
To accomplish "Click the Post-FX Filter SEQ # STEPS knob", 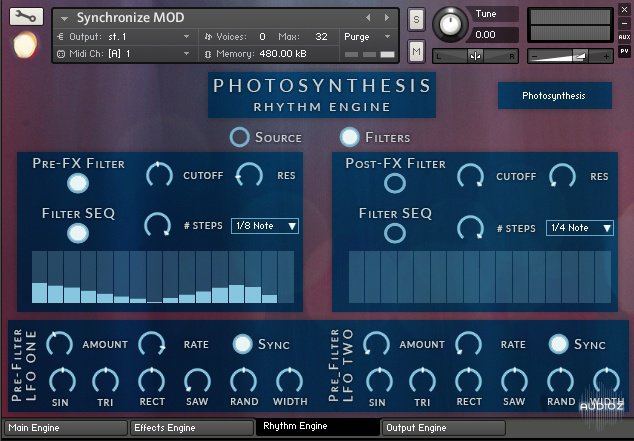I will [470, 228].
